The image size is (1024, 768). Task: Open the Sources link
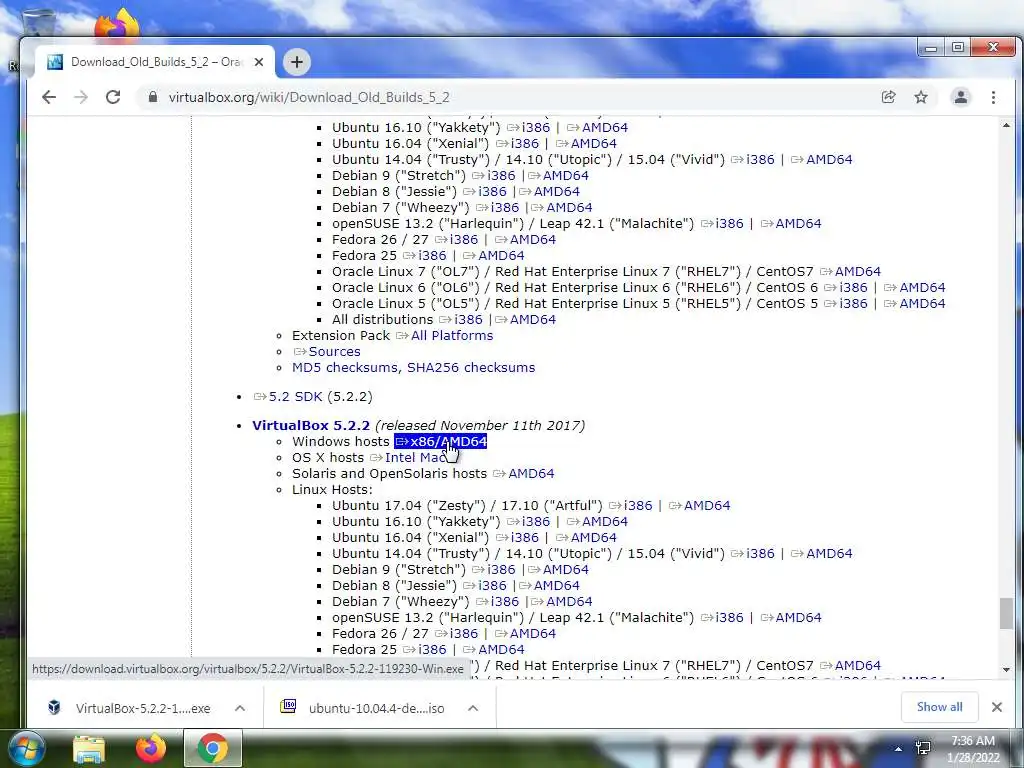click(x=326, y=351)
